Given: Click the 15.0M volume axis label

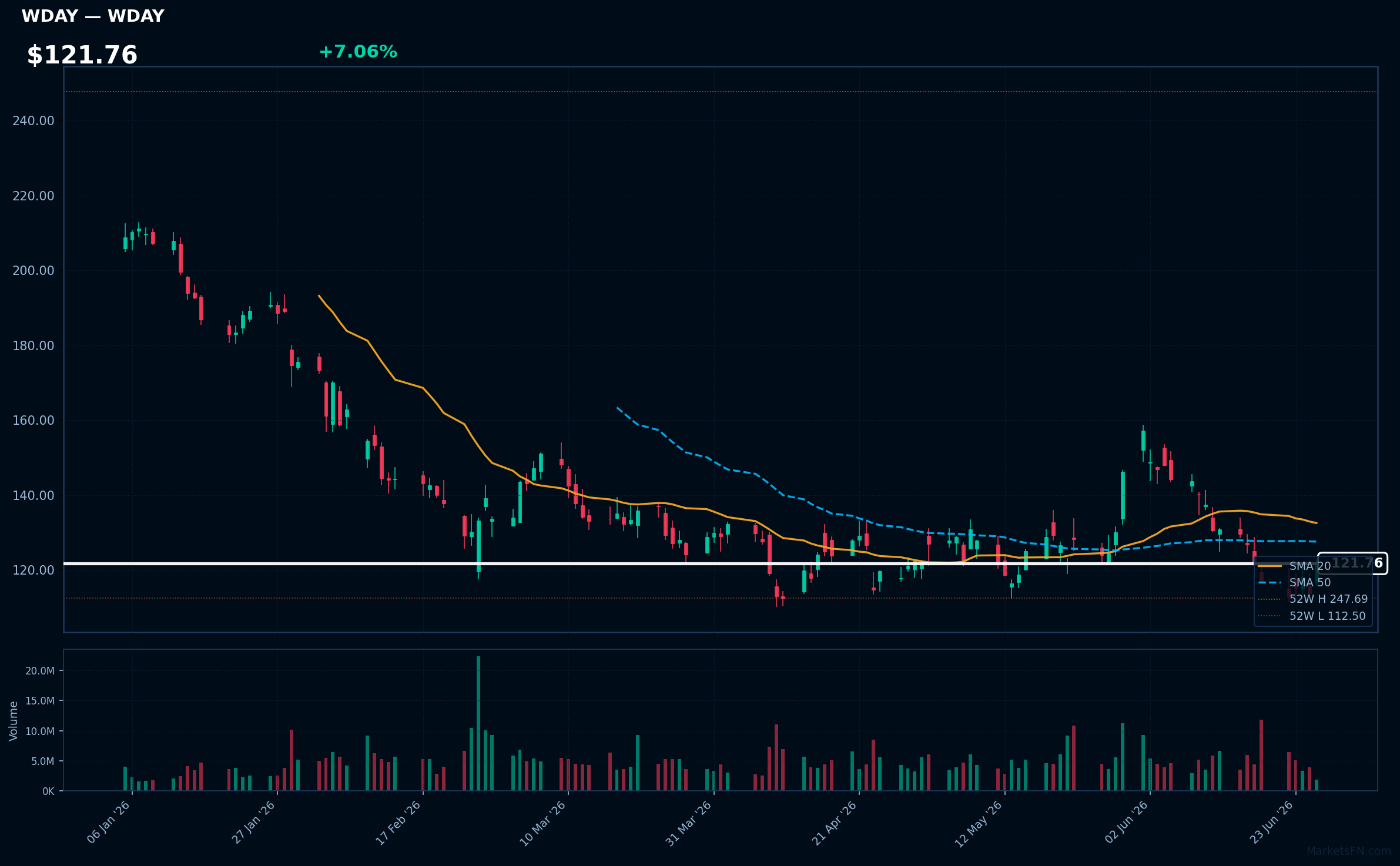Looking at the screenshot, I should pyautogui.click(x=40, y=701).
